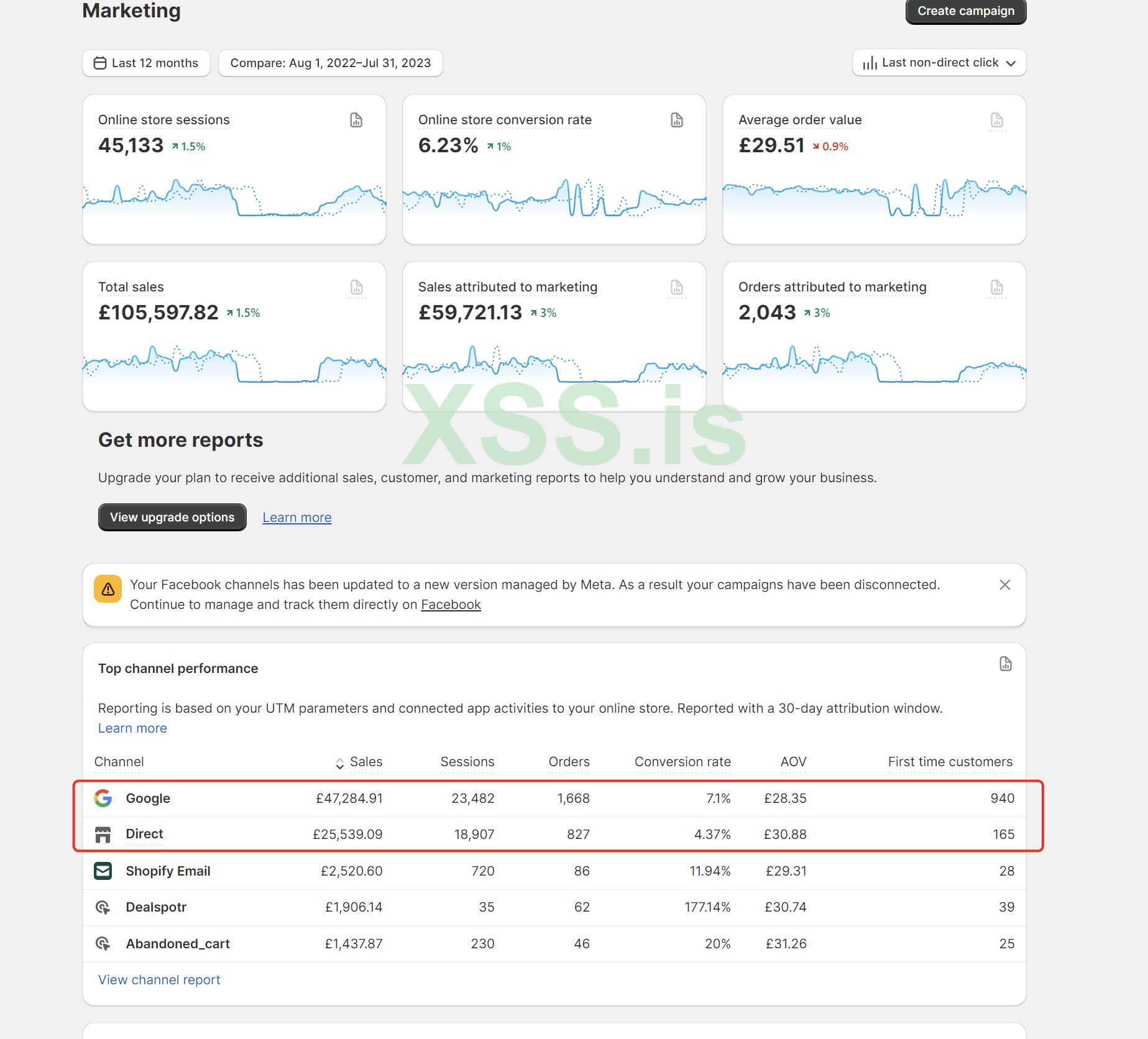
Task: Click View upgrade options button
Action: tap(172, 517)
